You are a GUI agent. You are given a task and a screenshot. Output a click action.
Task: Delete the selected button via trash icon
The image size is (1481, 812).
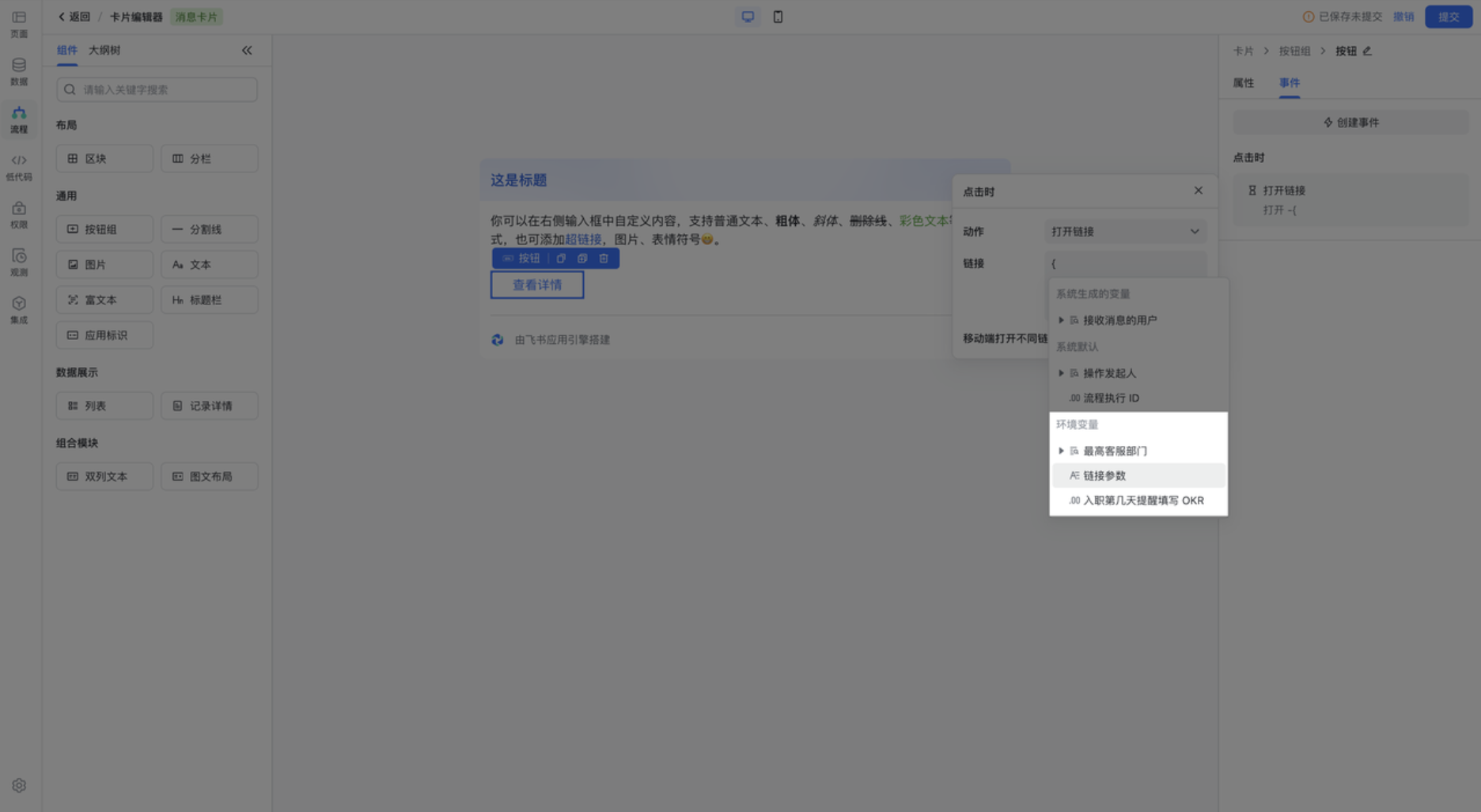[604, 259]
